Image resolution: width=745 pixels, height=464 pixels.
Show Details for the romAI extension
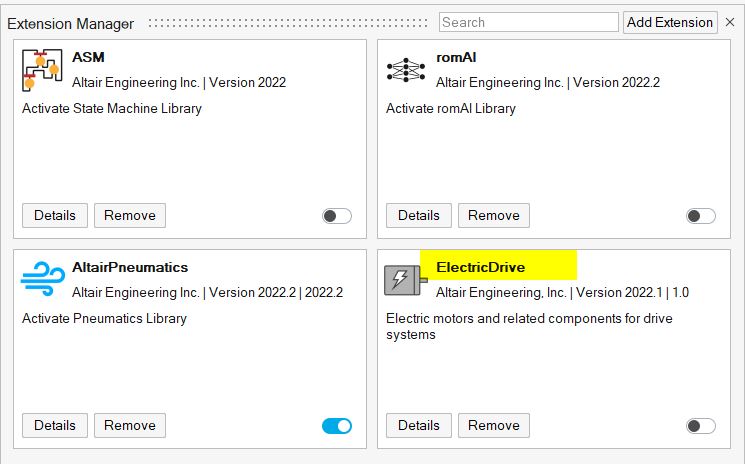click(x=419, y=215)
